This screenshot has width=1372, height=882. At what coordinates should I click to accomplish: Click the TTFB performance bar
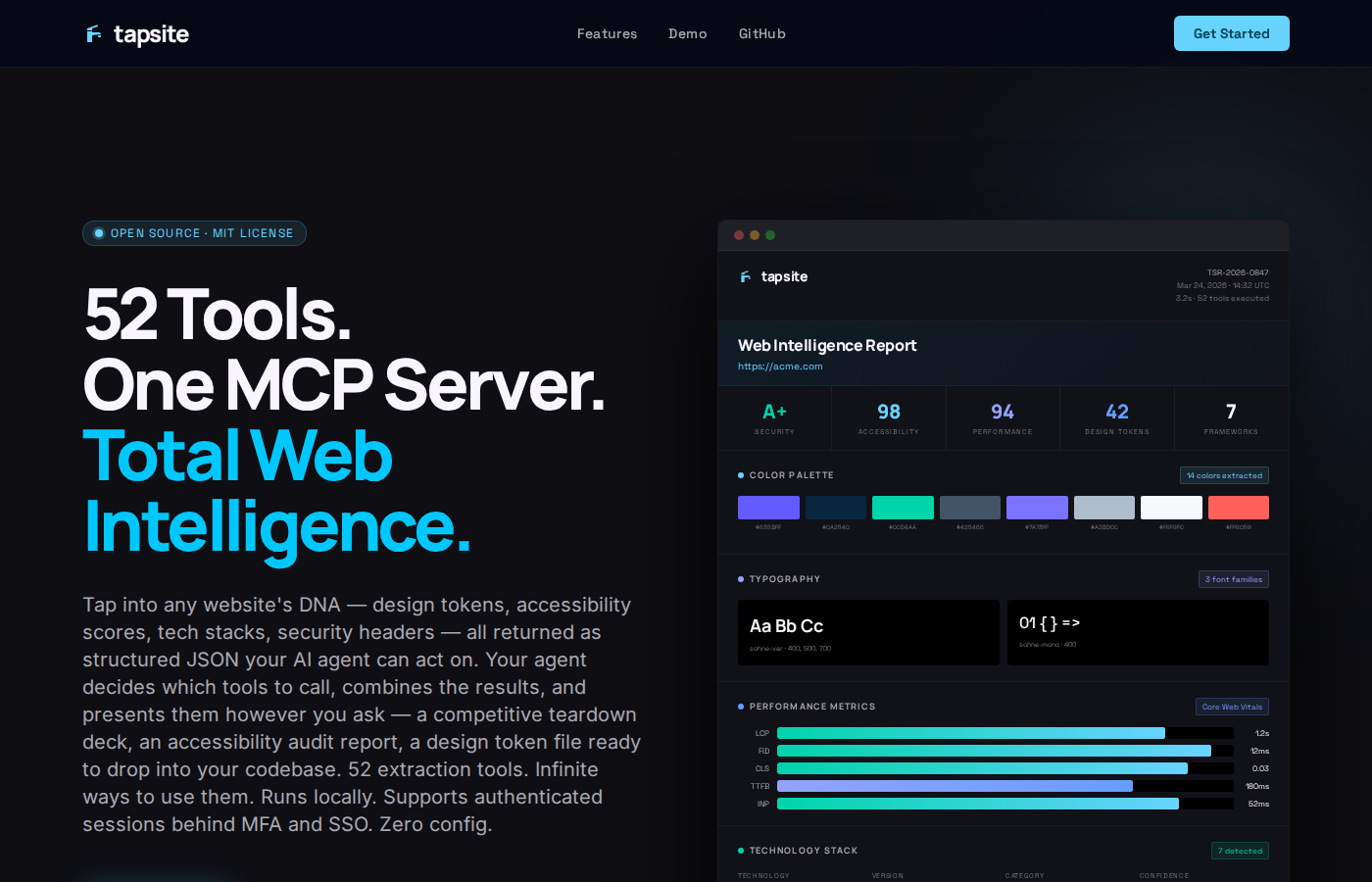click(1005, 786)
